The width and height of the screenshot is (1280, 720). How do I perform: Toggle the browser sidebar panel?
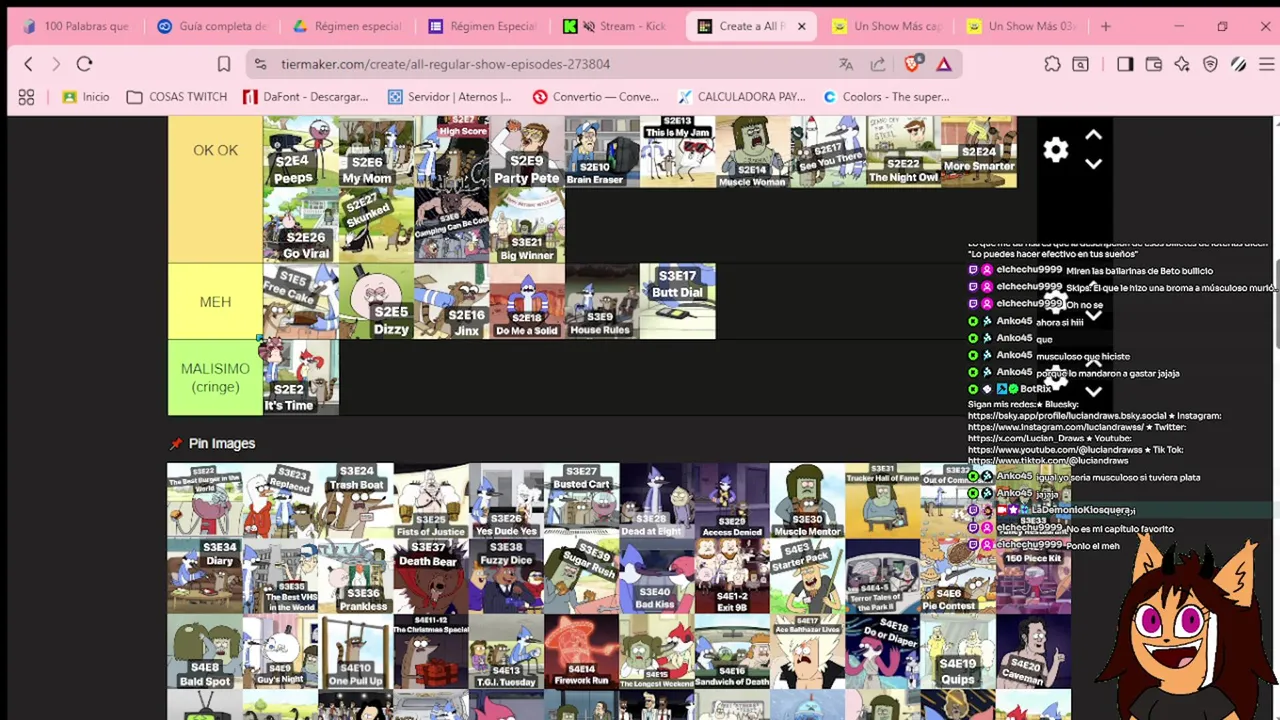pos(1125,64)
